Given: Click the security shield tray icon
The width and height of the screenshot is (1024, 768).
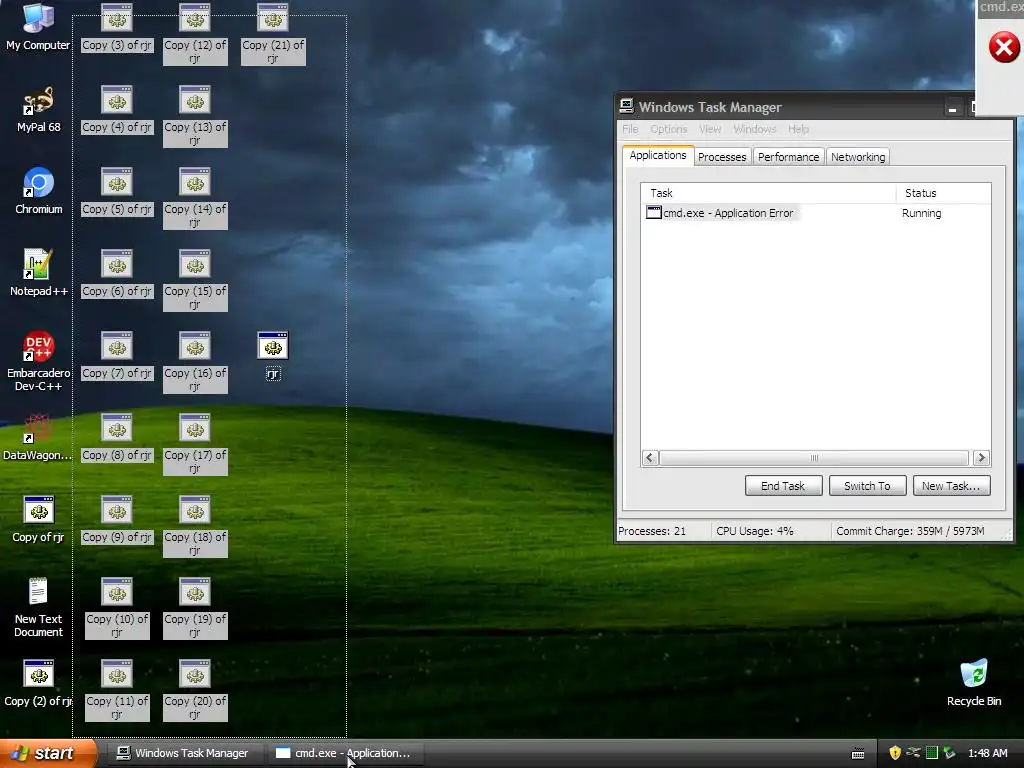Looking at the screenshot, I should click(895, 753).
